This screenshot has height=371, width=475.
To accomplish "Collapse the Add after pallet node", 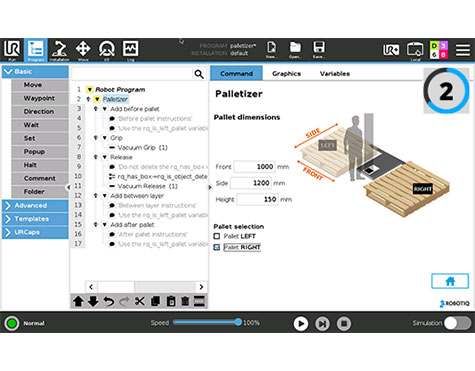I will pos(105,225).
